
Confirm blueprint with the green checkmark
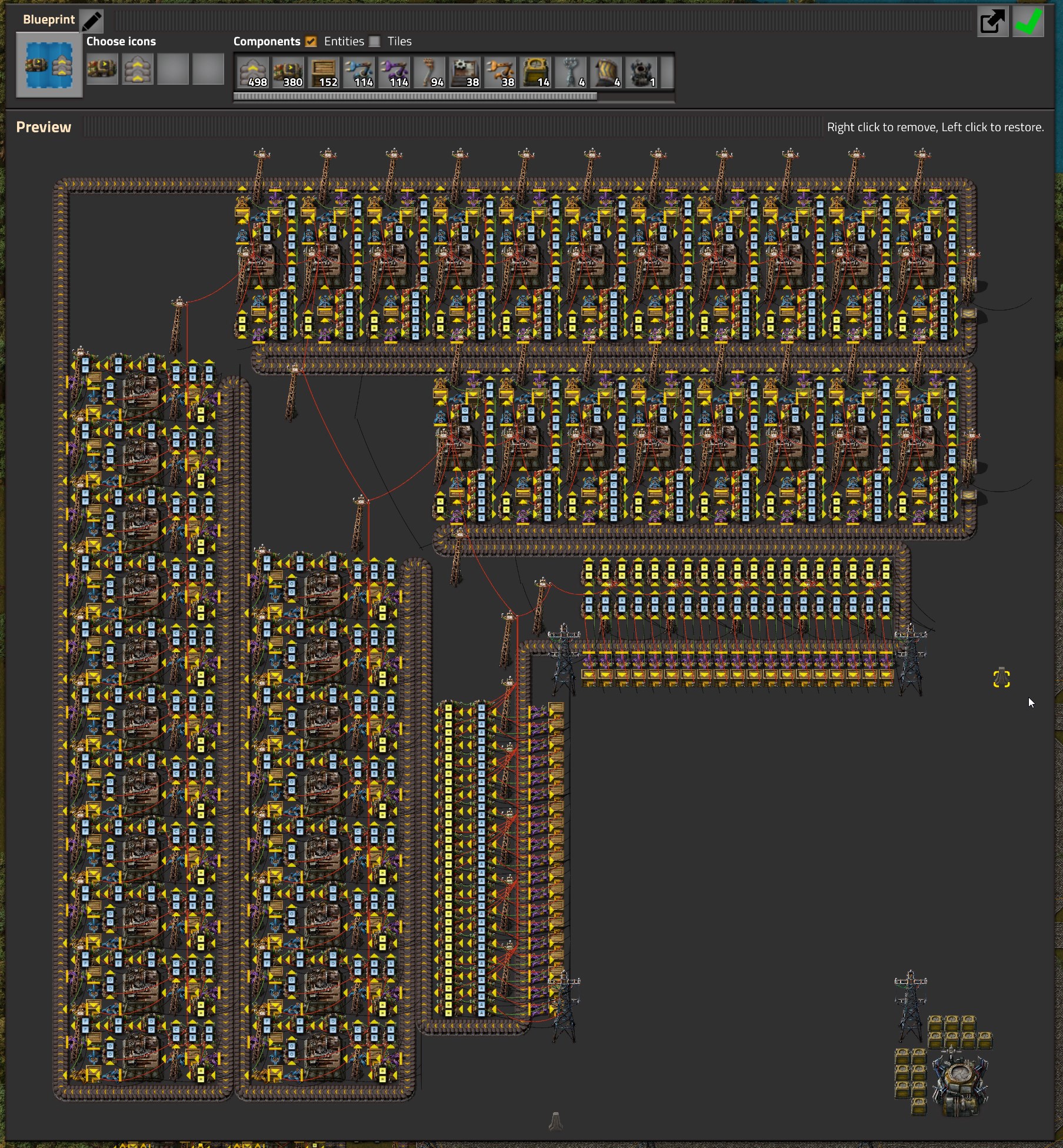point(1028,22)
